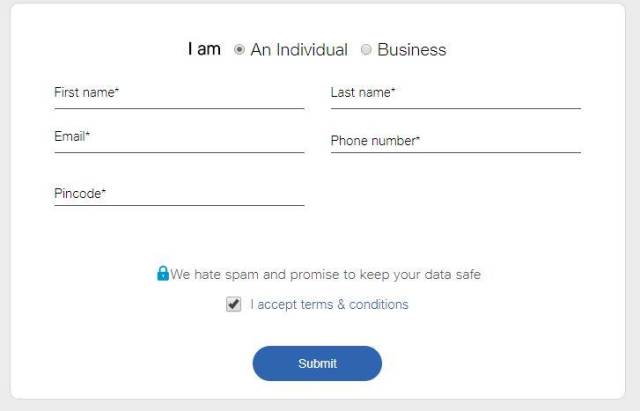Click into the Phone number field
Screen dimensions: 640x411
click(x=456, y=143)
